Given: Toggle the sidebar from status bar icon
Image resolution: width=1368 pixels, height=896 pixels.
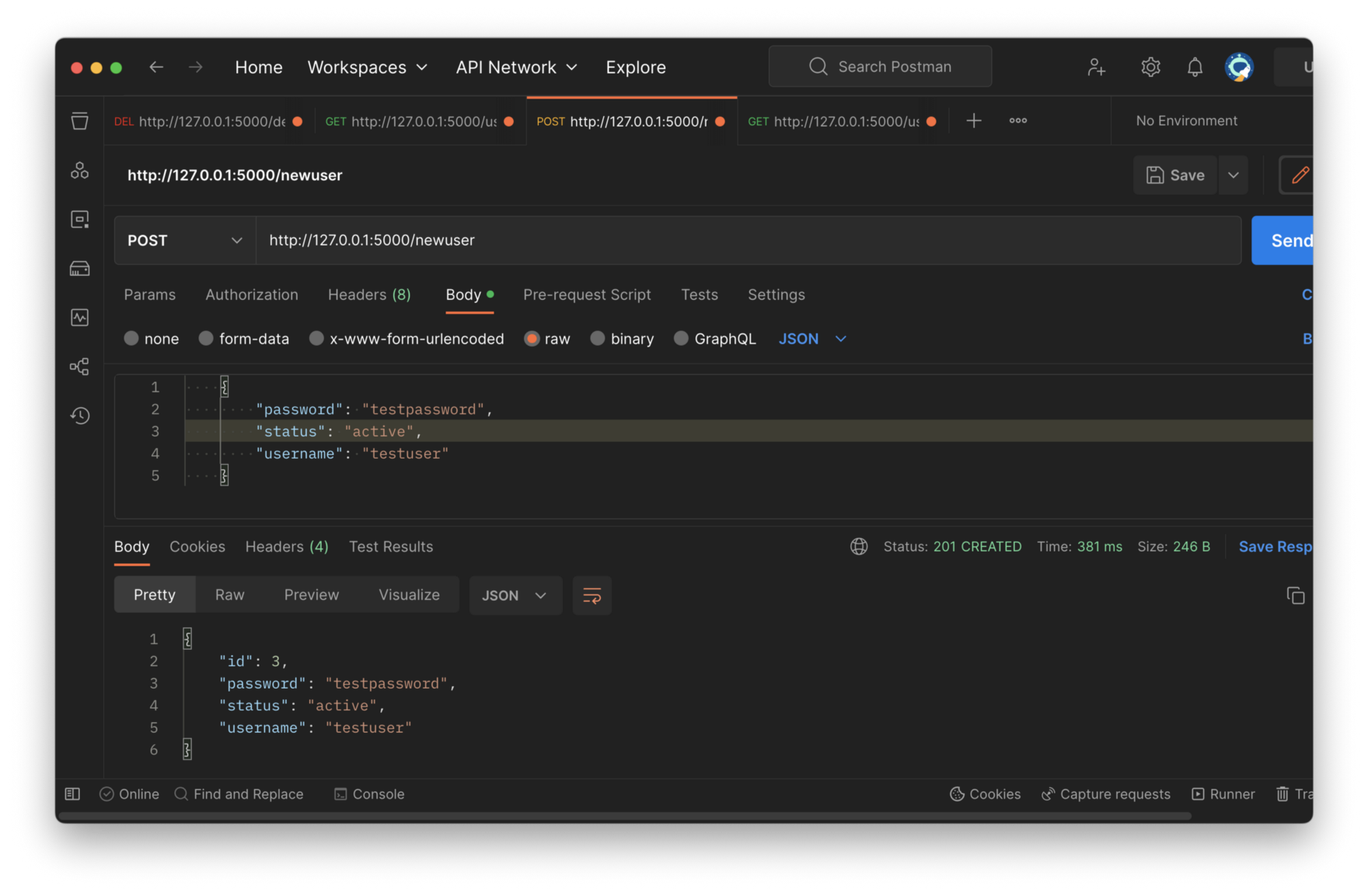Looking at the screenshot, I should tap(72, 793).
